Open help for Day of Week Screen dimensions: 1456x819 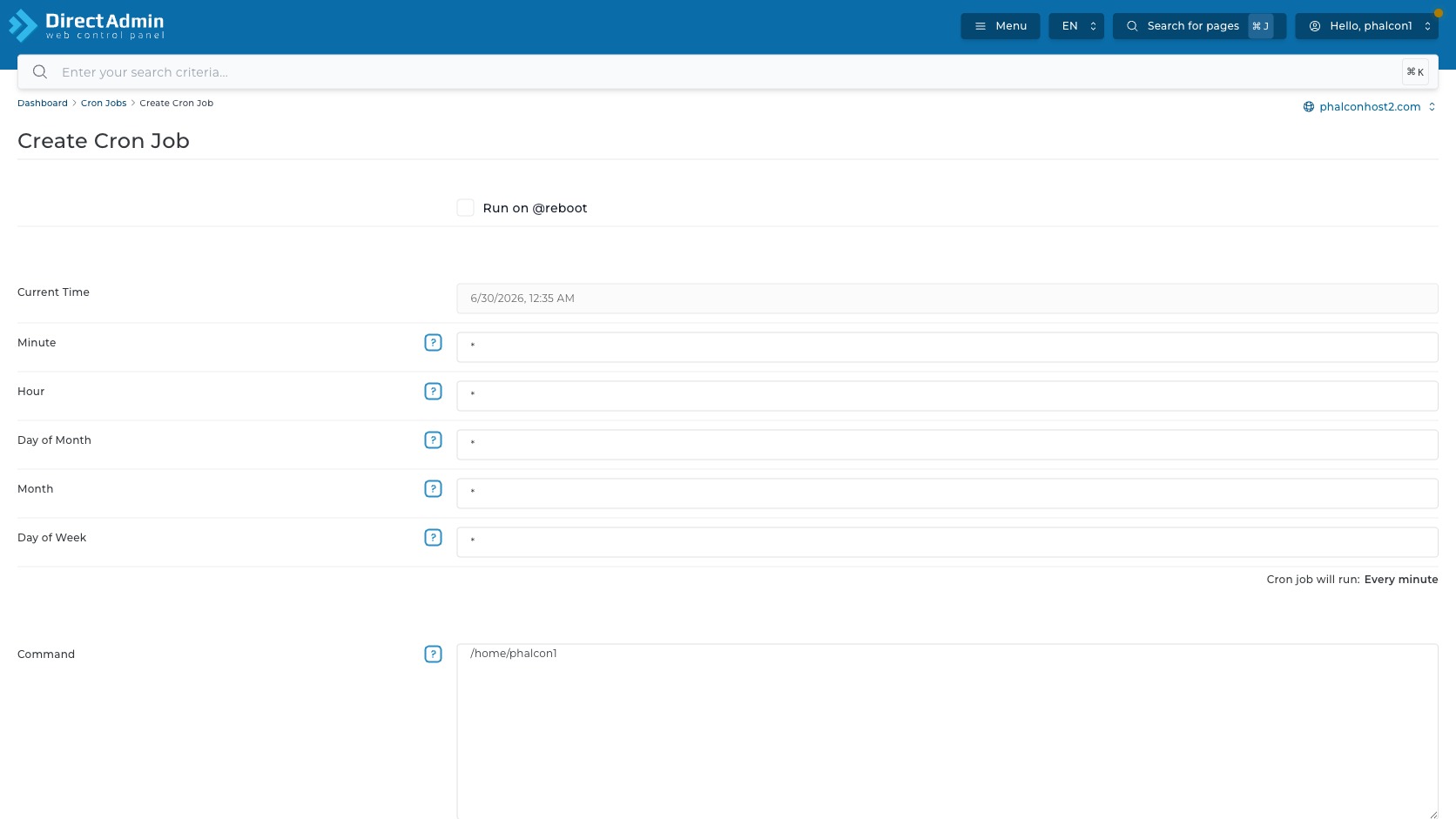pos(433,538)
